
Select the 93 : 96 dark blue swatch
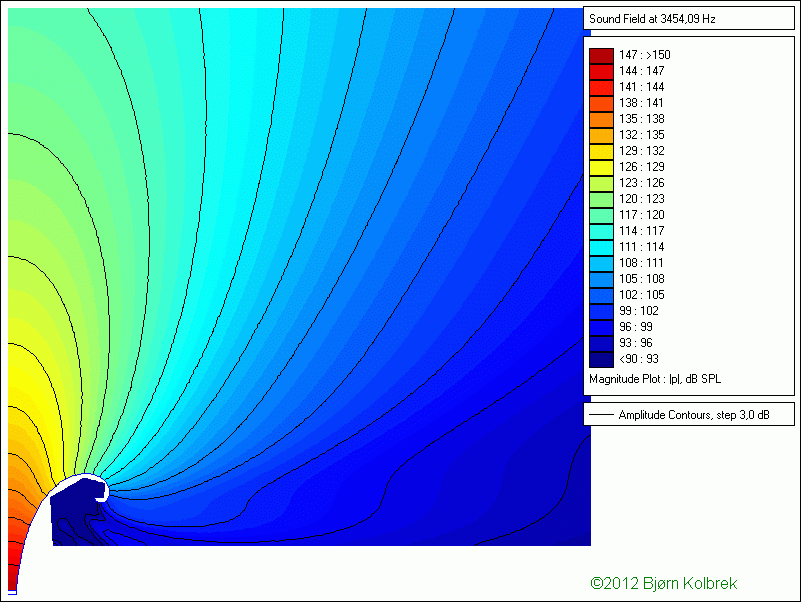601,343
